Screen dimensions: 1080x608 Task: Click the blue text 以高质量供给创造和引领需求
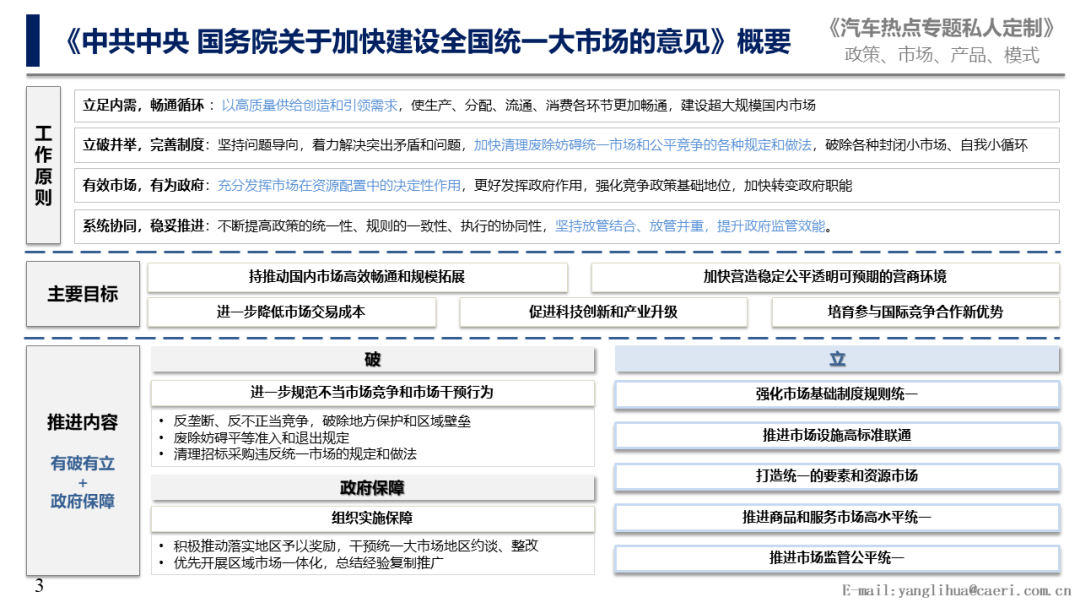(309, 105)
